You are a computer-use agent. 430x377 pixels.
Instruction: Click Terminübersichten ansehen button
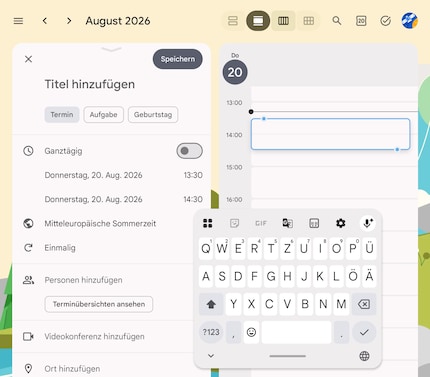99,304
